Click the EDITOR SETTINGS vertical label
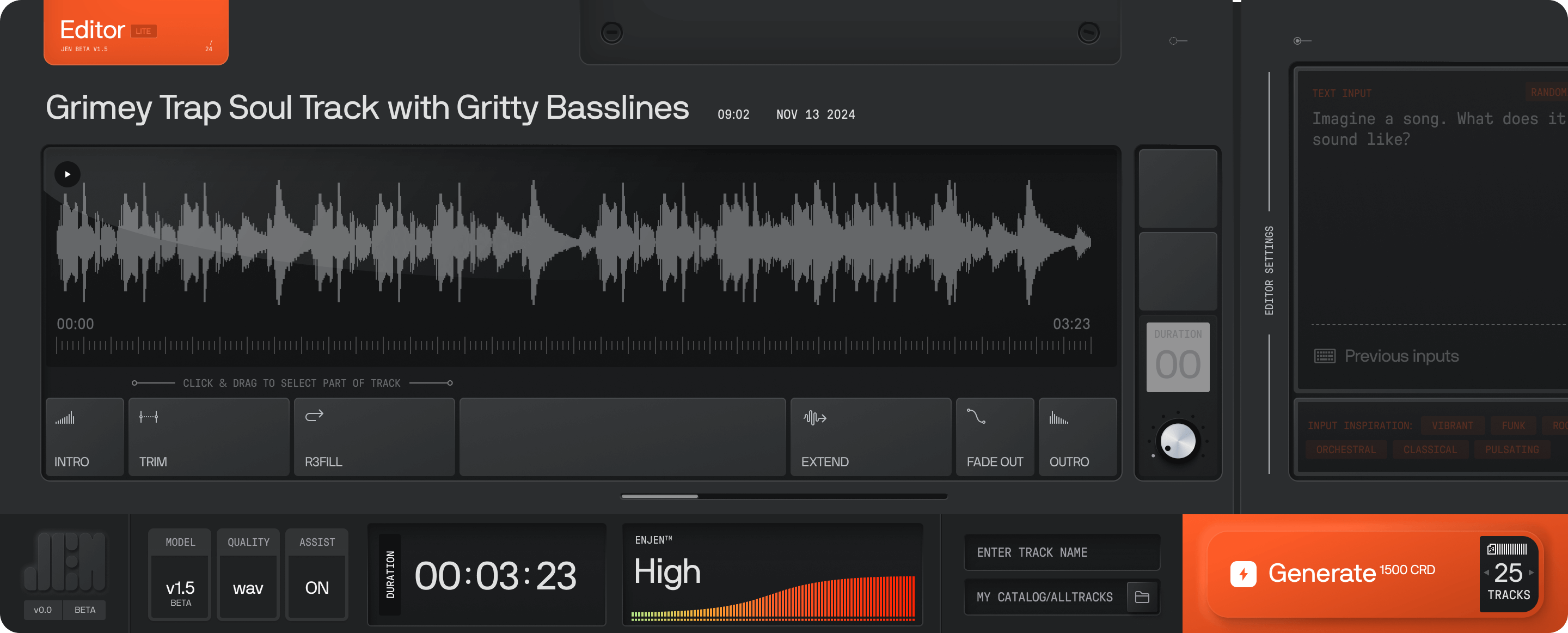 click(x=1269, y=271)
